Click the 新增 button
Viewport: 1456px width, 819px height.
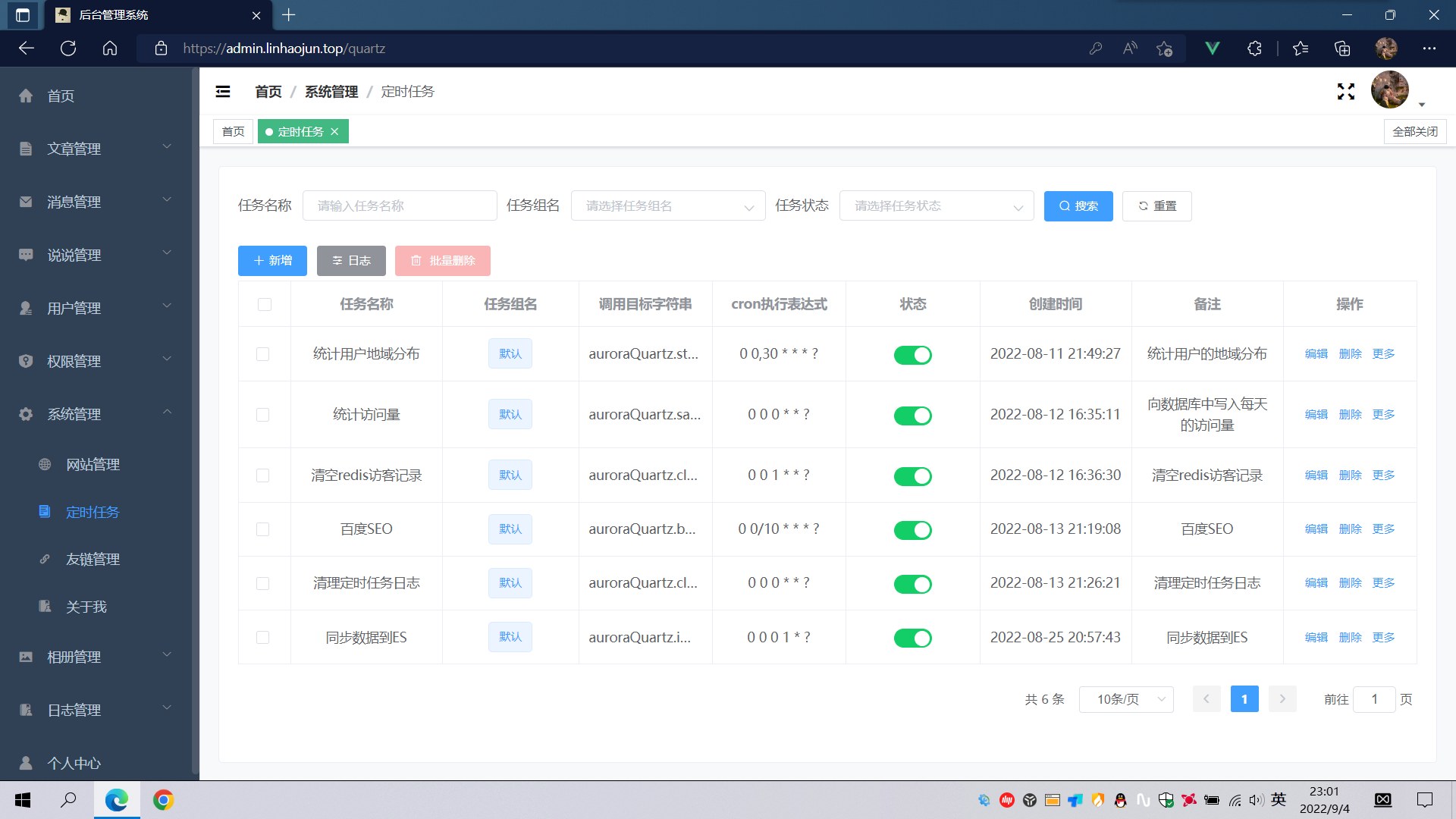click(x=272, y=261)
